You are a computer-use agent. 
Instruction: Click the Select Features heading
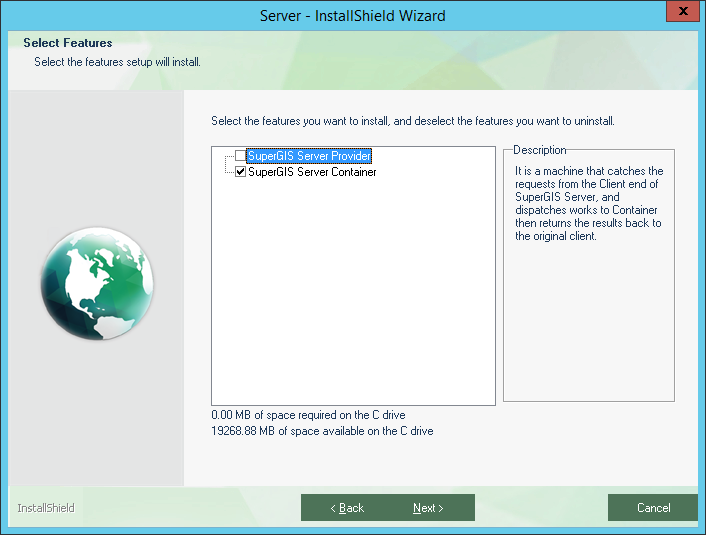(68, 43)
